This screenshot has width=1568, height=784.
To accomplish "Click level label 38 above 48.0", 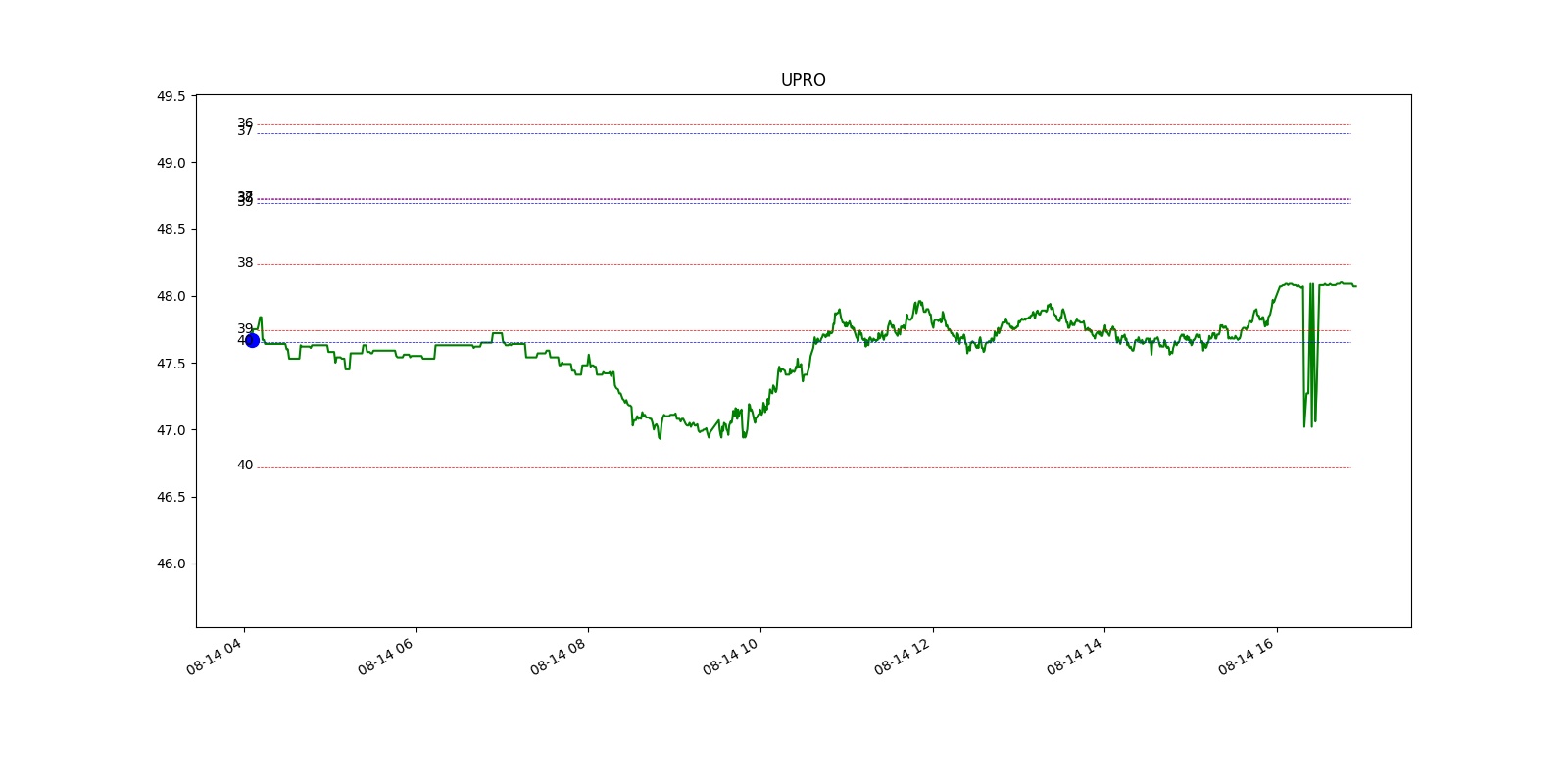I will (245, 262).
